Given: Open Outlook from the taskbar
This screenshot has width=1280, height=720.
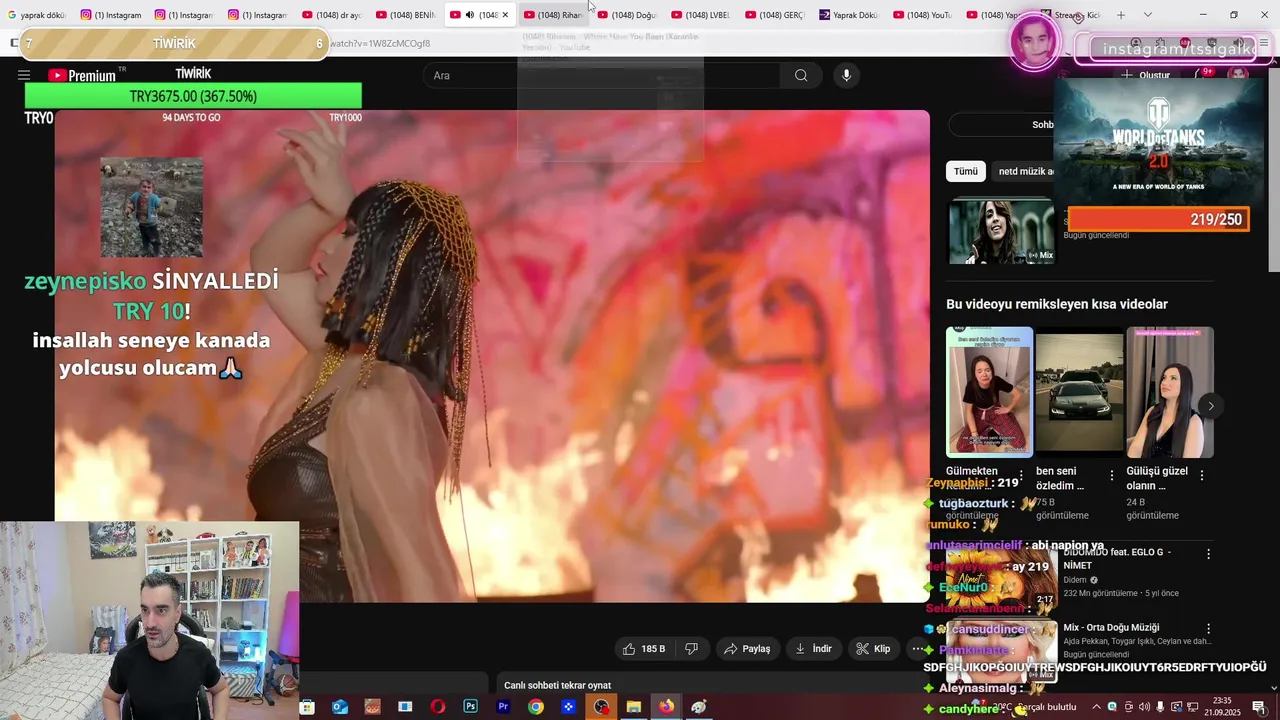Looking at the screenshot, I should point(340,707).
